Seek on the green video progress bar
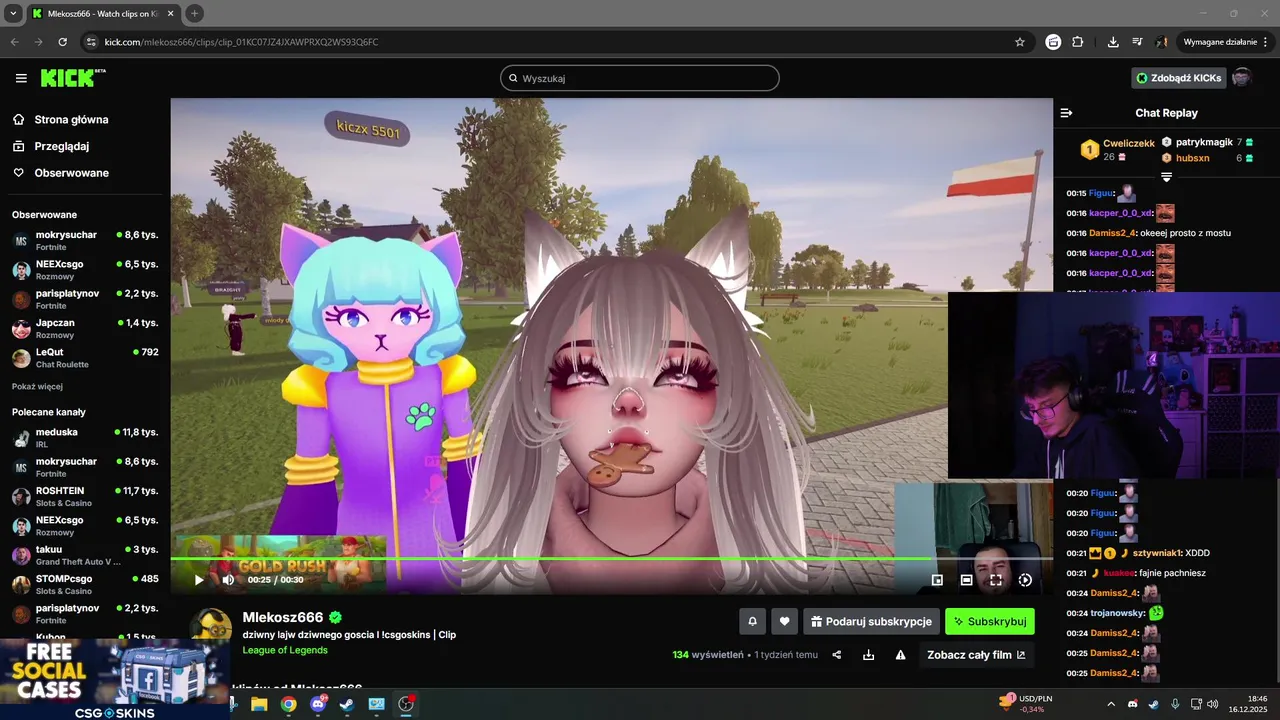Viewport: 1280px width, 720px height. click(x=611, y=559)
